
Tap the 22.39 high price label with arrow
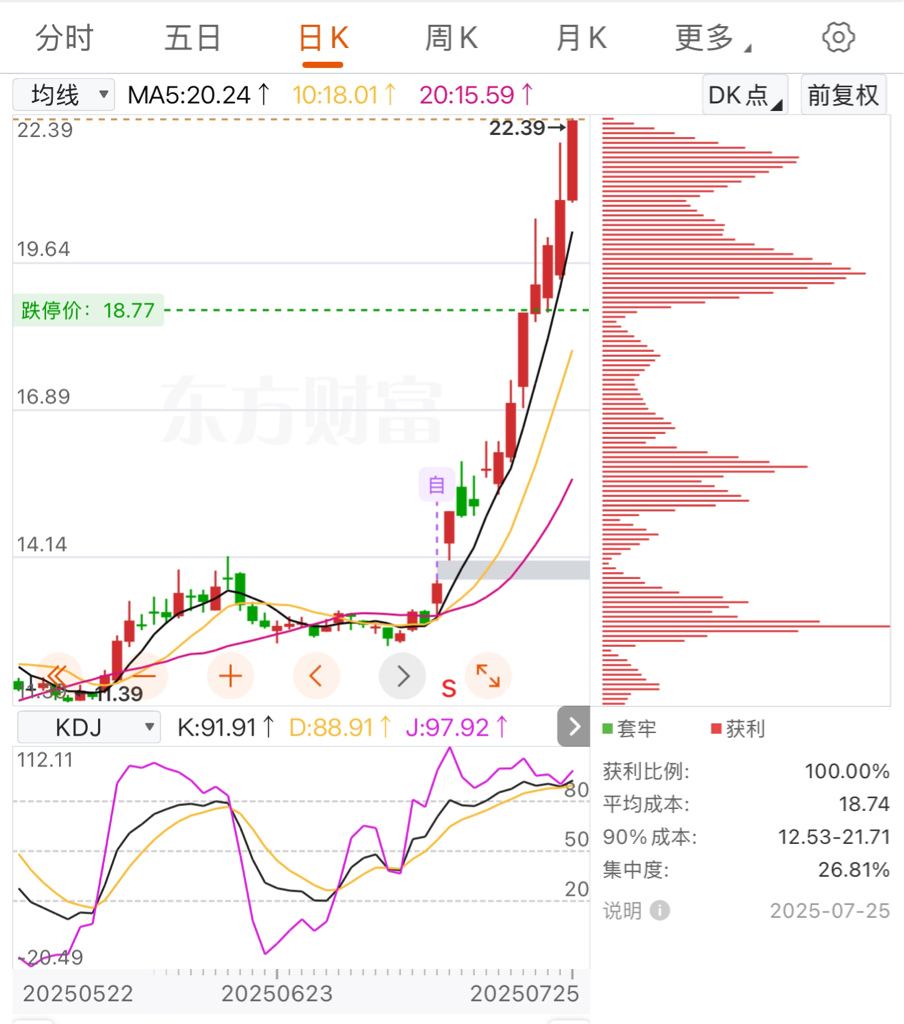click(527, 128)
